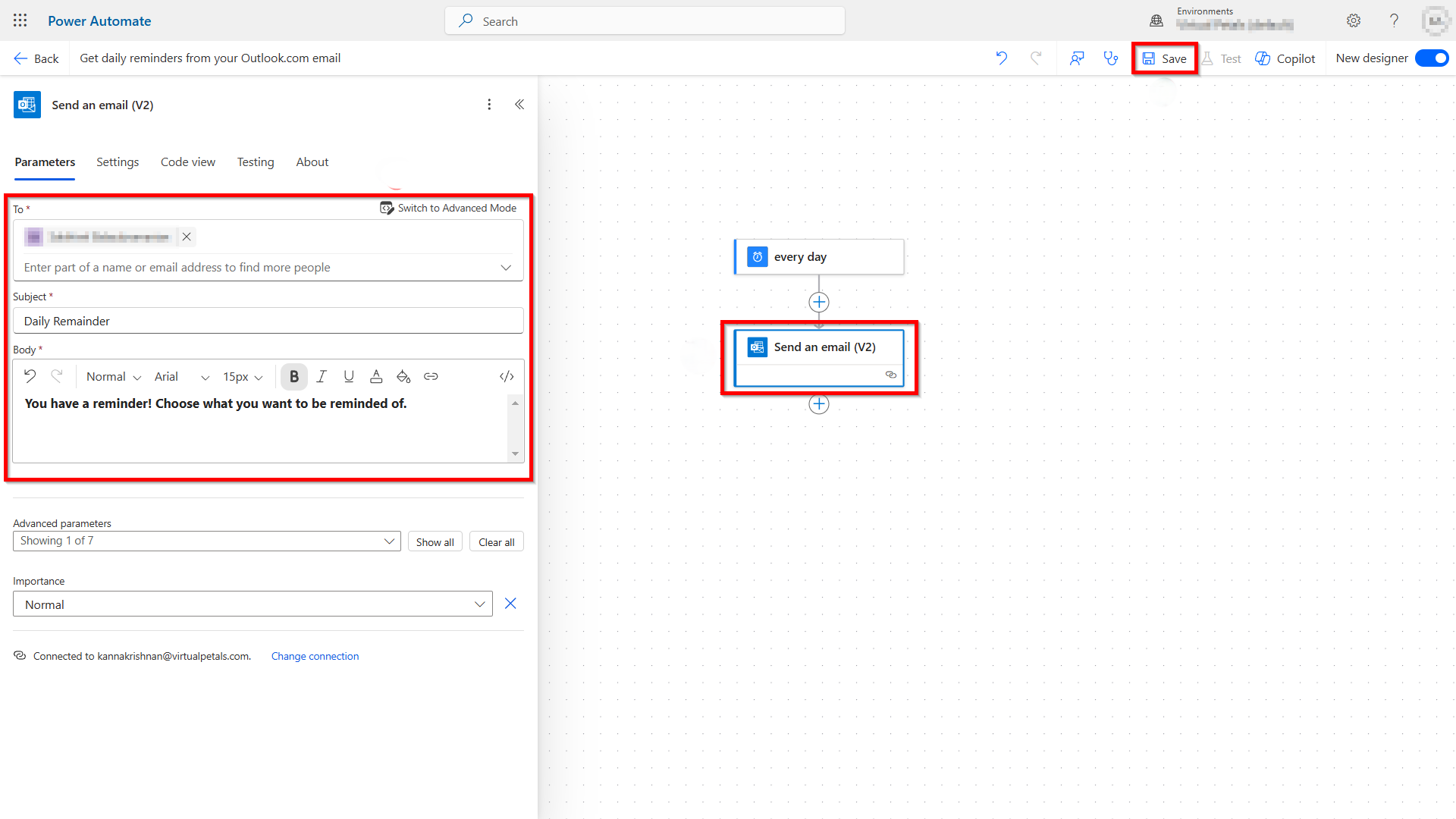Open the Arial font dropdown
This screenshot has height=819, width=1456.
coord(182,377)
